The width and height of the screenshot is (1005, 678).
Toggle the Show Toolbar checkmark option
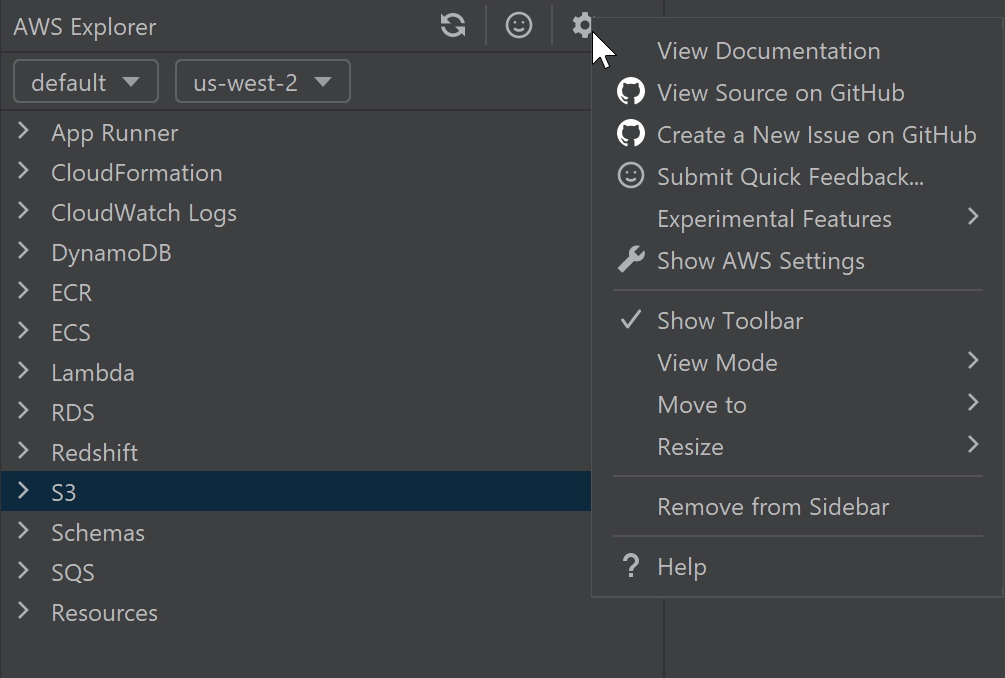coord(730,321)
